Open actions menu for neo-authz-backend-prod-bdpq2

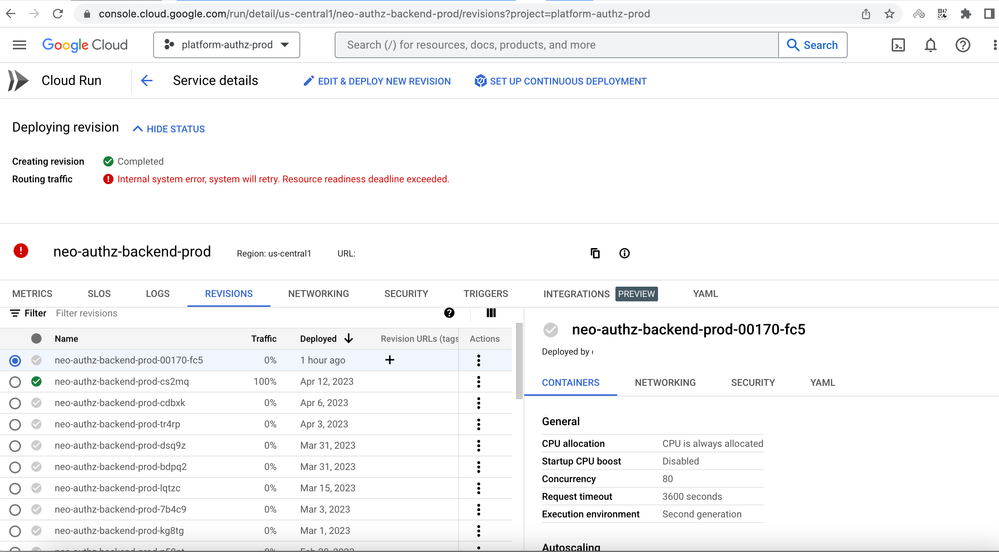[478, 467]
